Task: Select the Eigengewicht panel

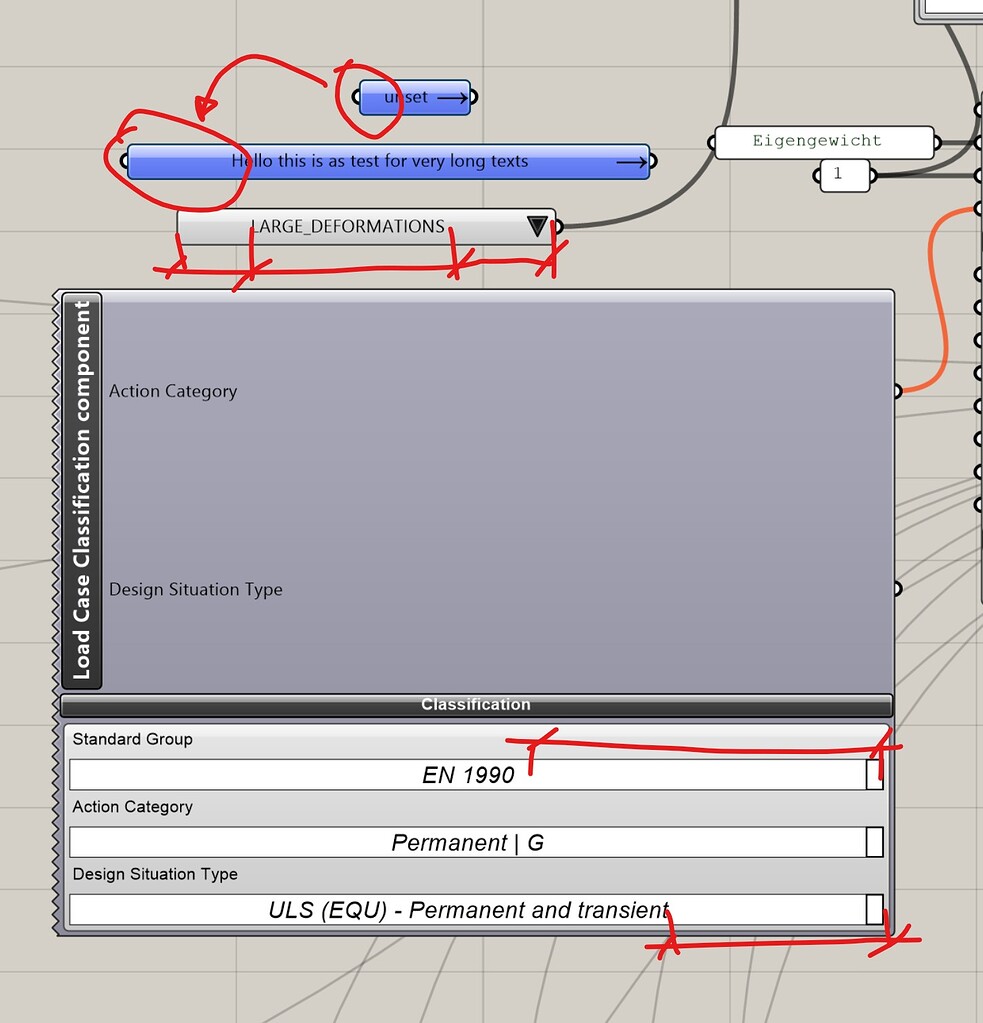Action: 820,142
